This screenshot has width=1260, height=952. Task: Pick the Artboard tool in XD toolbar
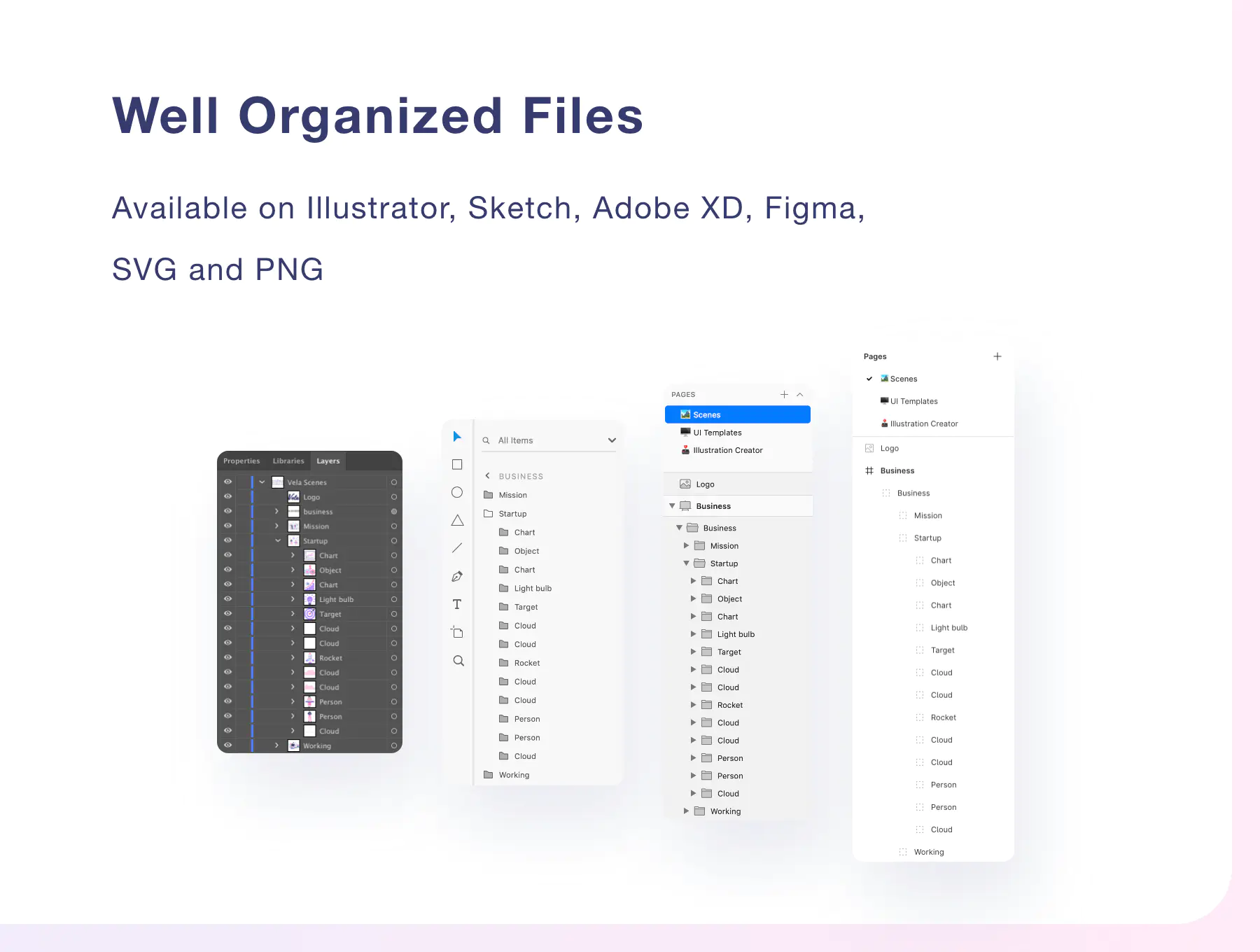(x=457, y=632)
